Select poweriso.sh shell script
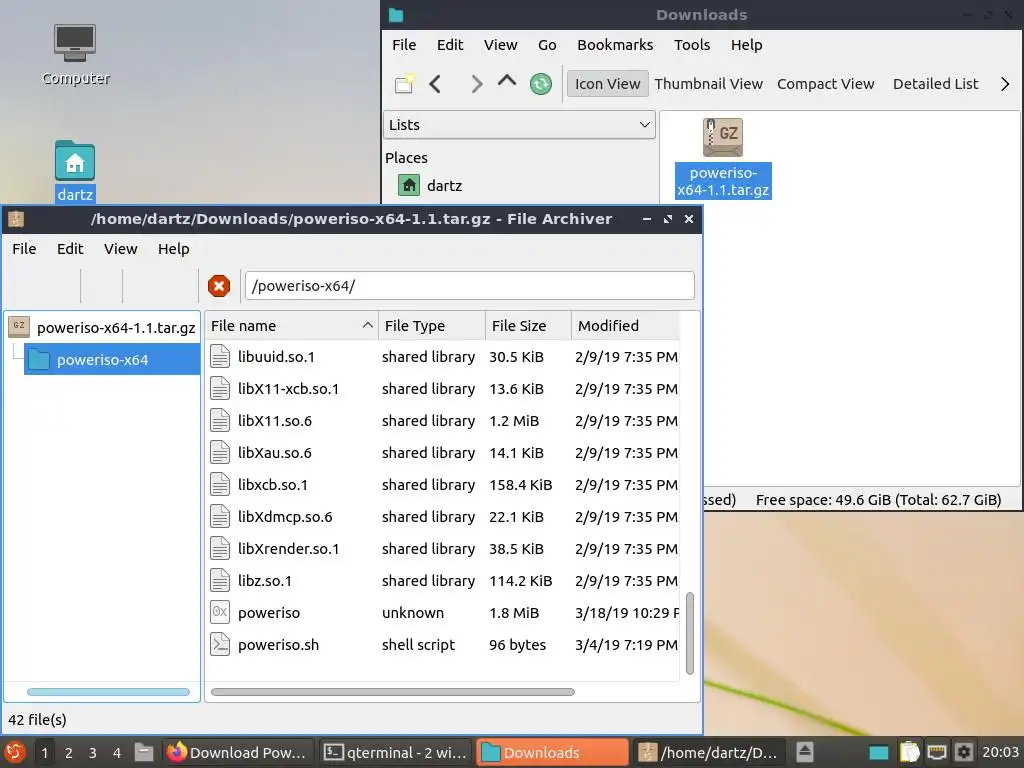The image size is (1024, 768). click(443, 645)
